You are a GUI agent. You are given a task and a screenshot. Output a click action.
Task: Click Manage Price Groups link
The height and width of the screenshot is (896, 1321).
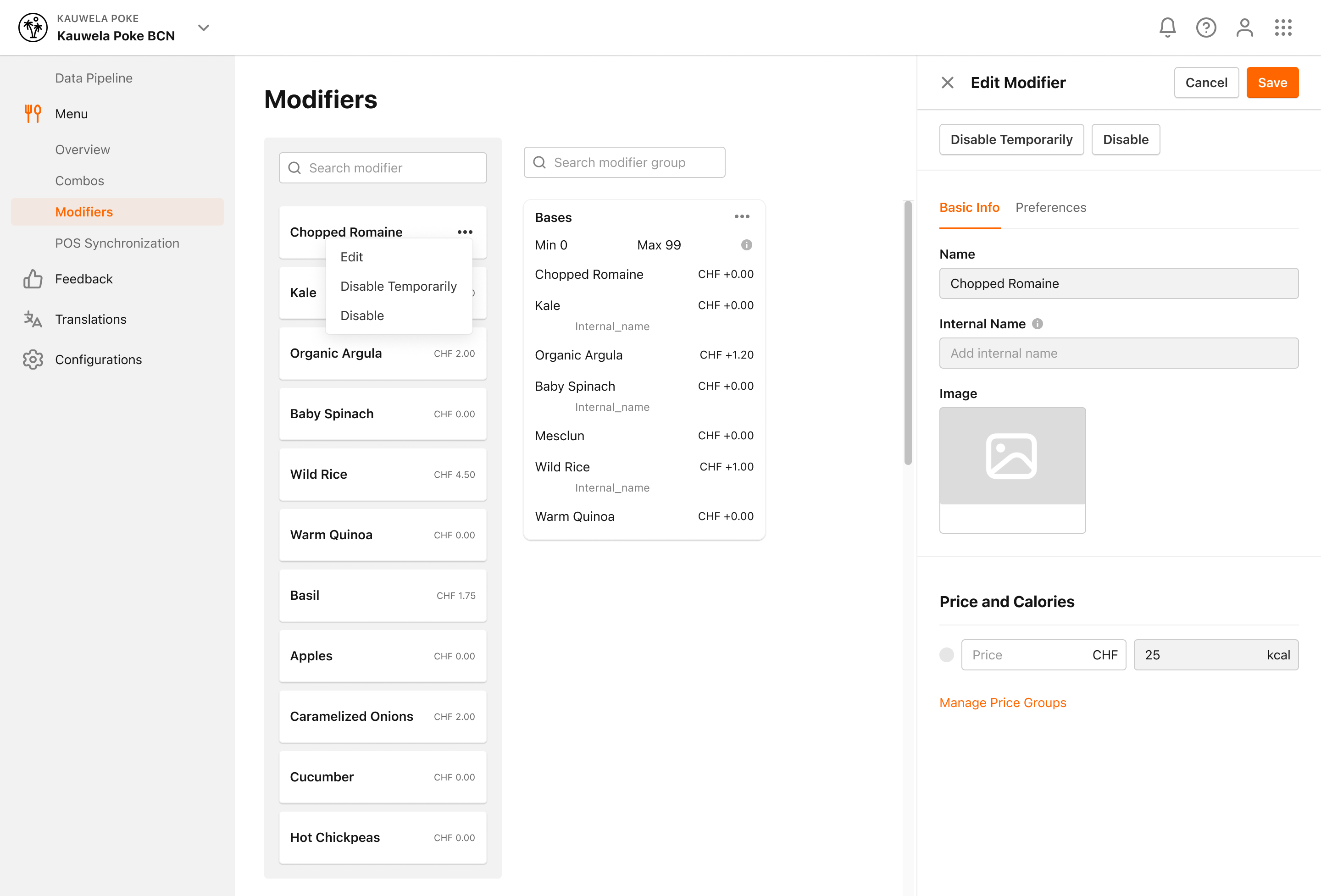1003,702
